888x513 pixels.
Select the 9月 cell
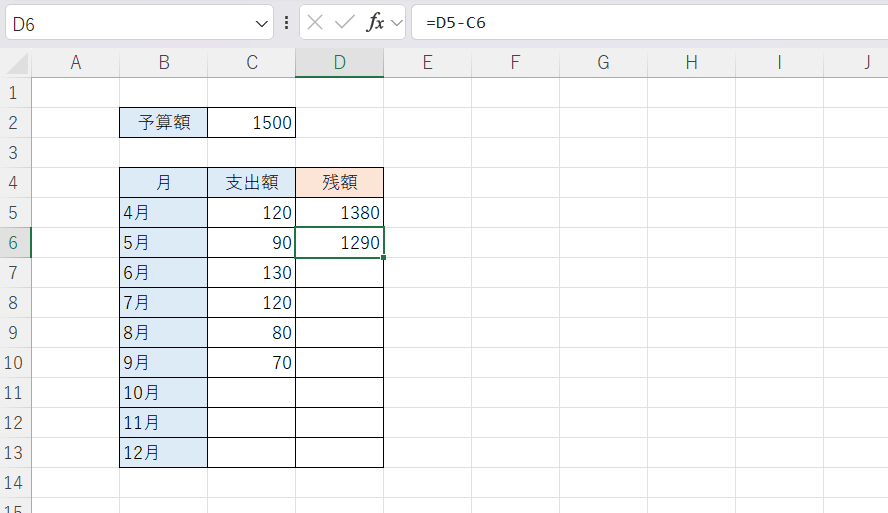click(164, 362)
